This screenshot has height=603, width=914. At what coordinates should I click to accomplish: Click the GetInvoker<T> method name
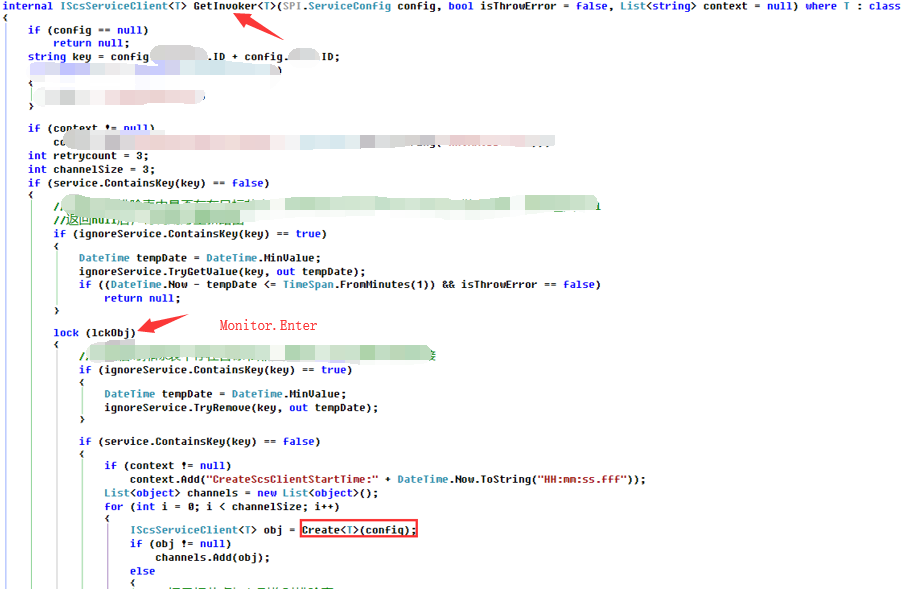point(234,6)
